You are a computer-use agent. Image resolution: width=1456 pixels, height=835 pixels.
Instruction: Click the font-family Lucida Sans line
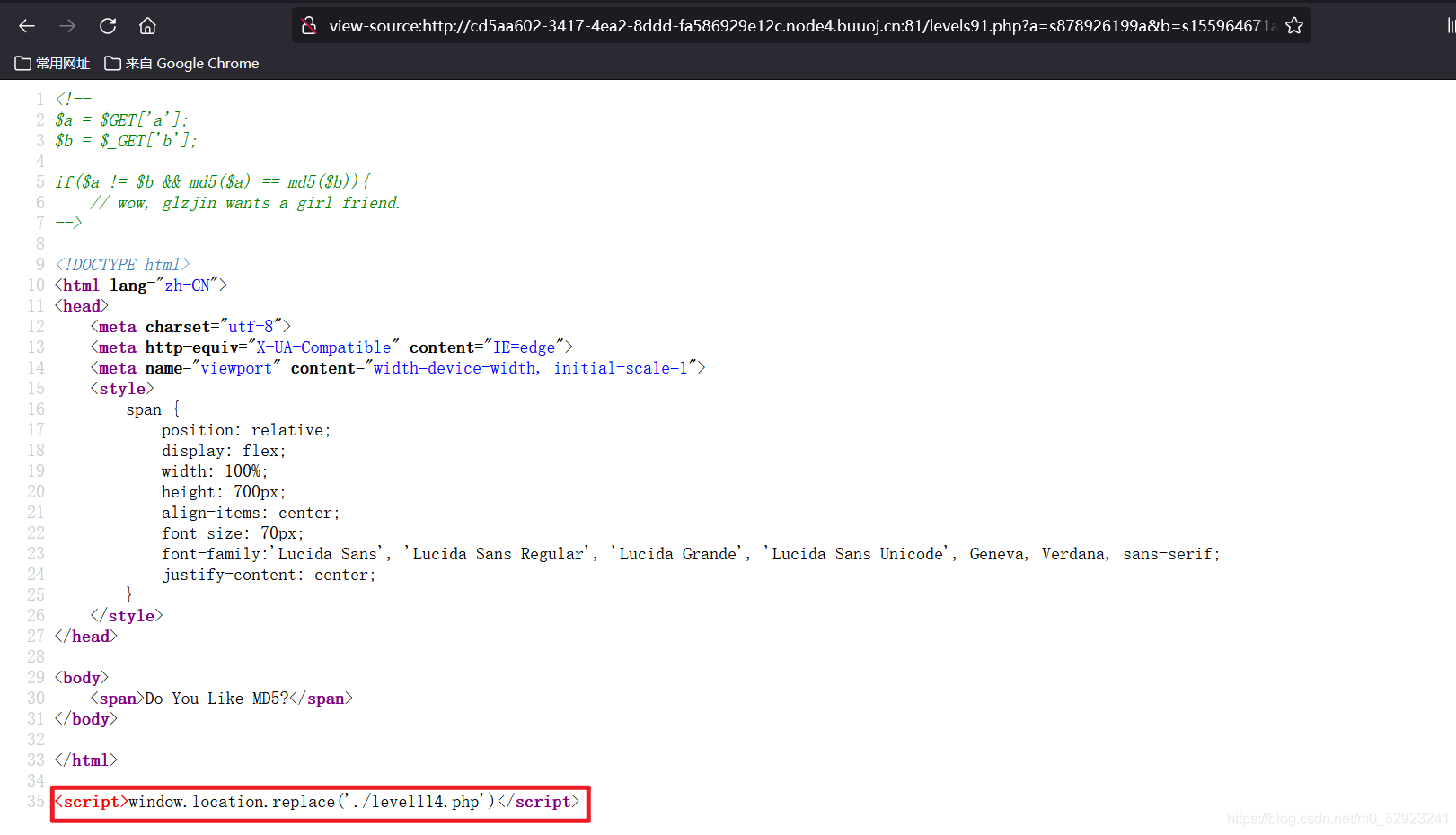tap(691, 554)
